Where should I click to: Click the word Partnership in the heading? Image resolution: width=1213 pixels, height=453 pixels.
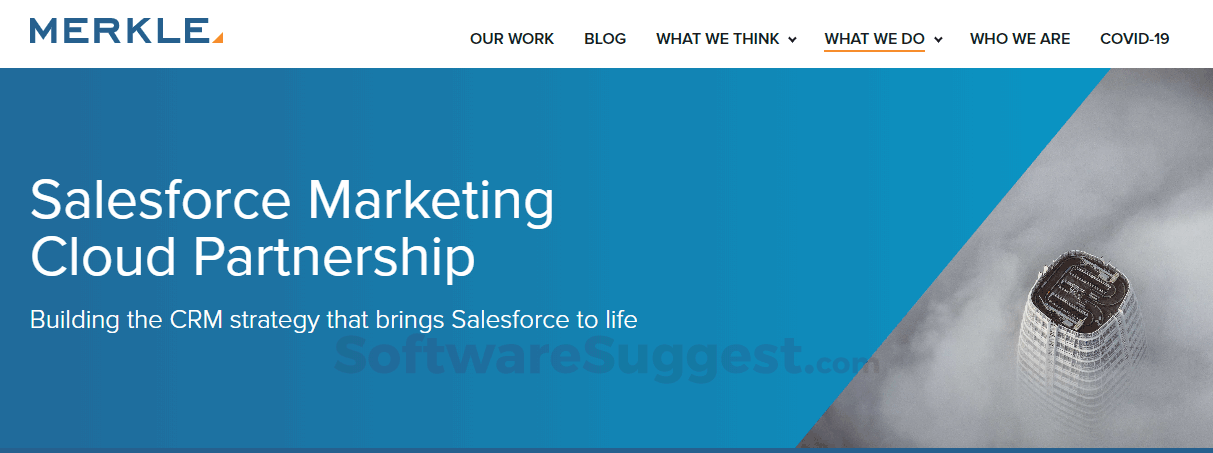tap(334, 256)
